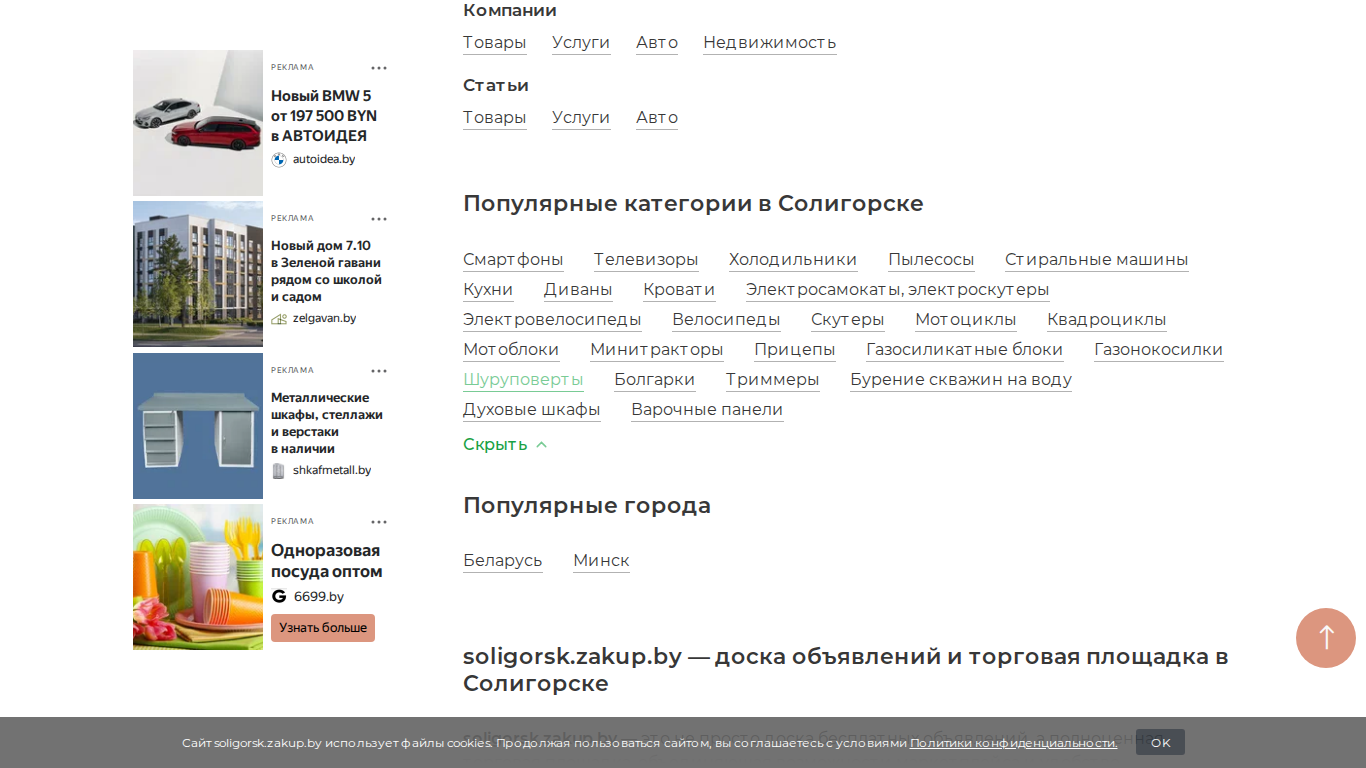This screenshot has height=768, width=1366.
Task: Visit the Газосиликатные блоки category
Action: coord(965,349)
